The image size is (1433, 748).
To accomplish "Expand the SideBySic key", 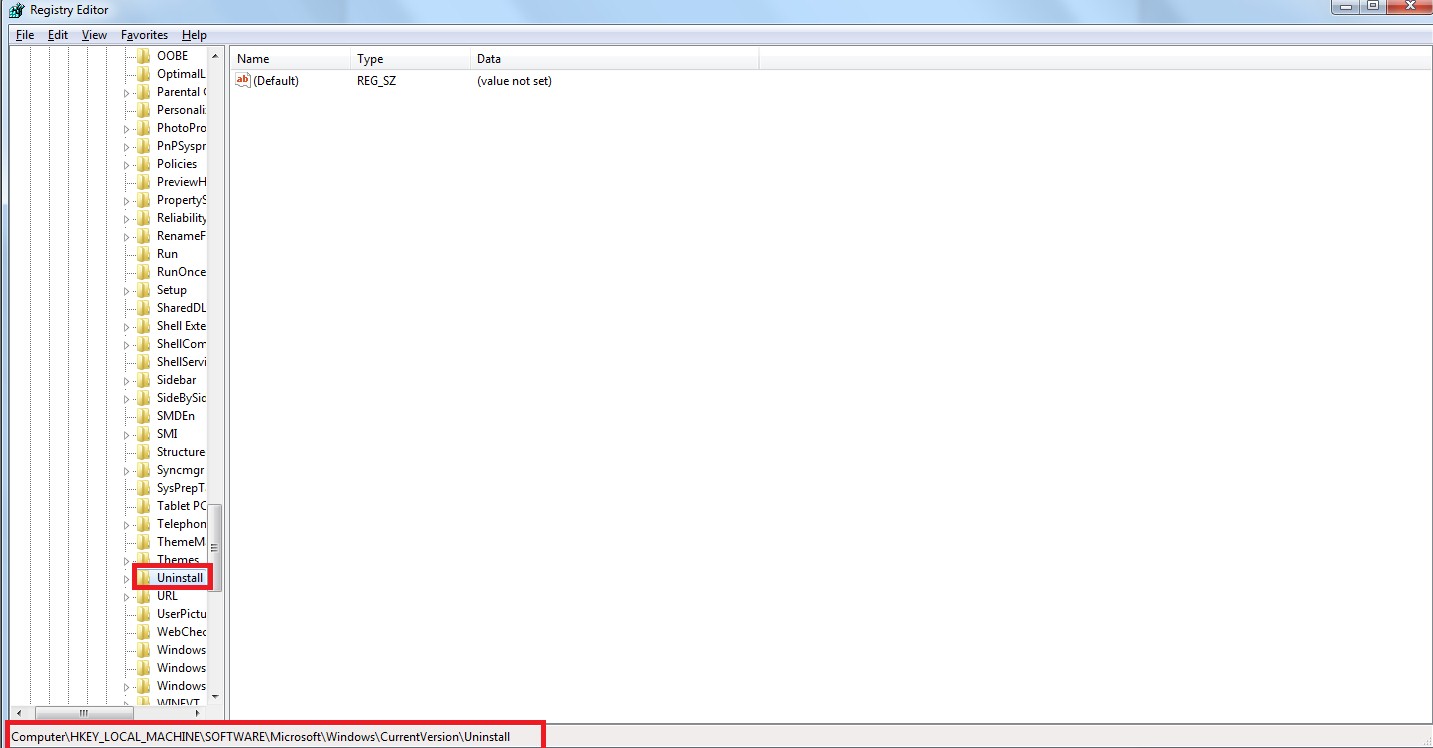I will click(x=127, y=399).
